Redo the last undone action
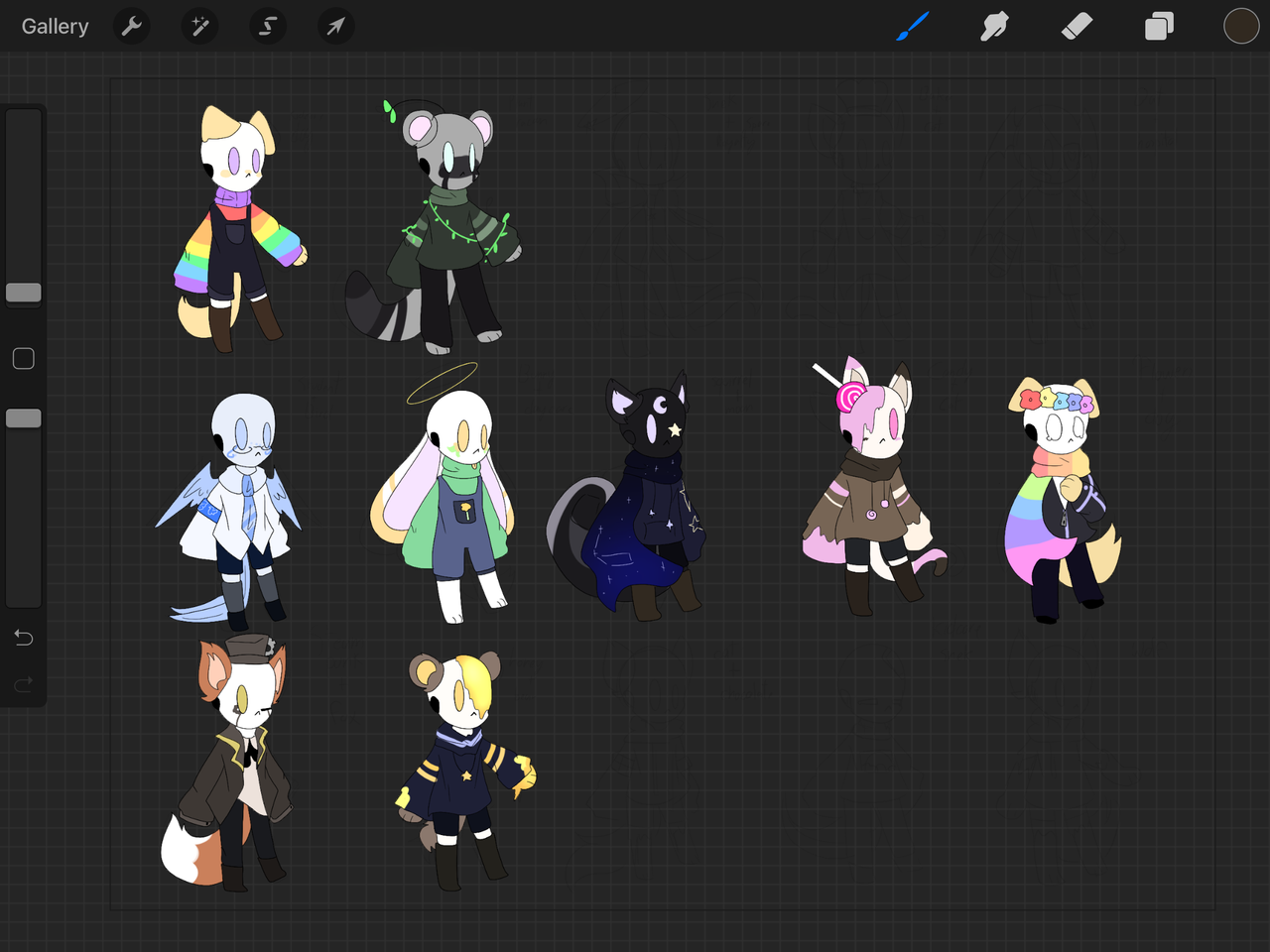1270x952 pixels. pyautogui.click(x=24, y=684)
